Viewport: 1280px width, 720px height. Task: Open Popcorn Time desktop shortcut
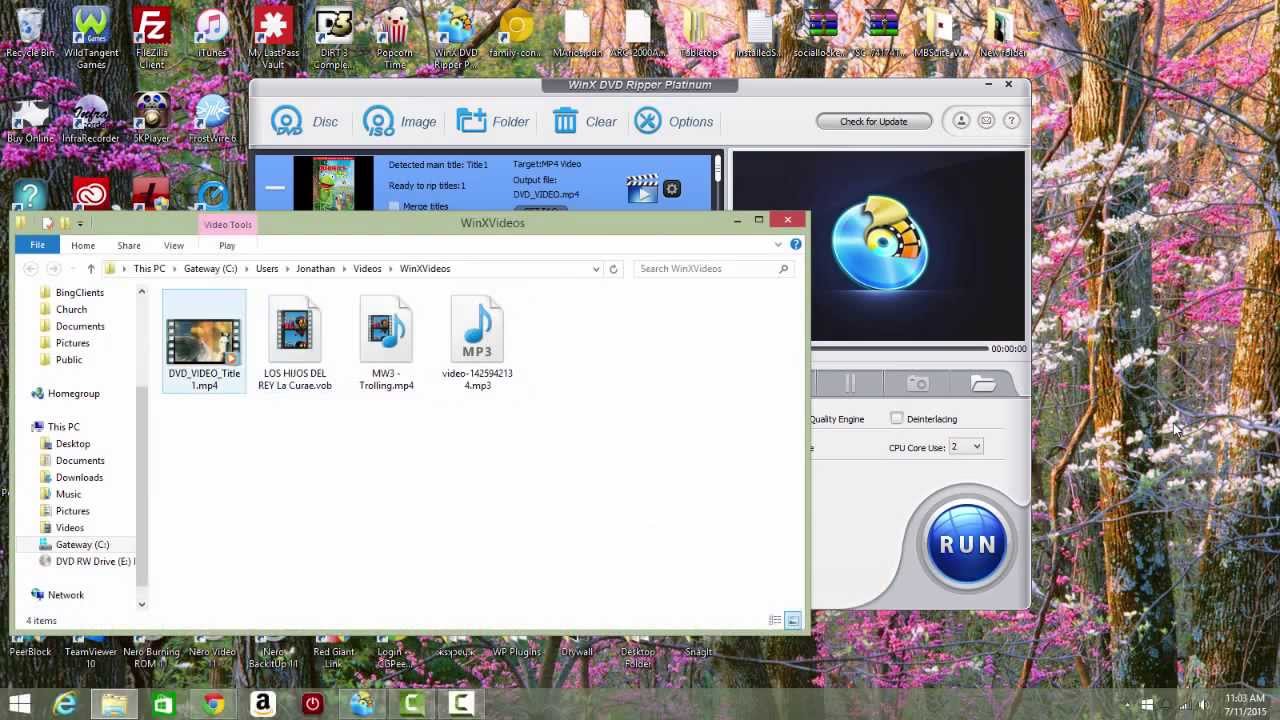(395, 40)
